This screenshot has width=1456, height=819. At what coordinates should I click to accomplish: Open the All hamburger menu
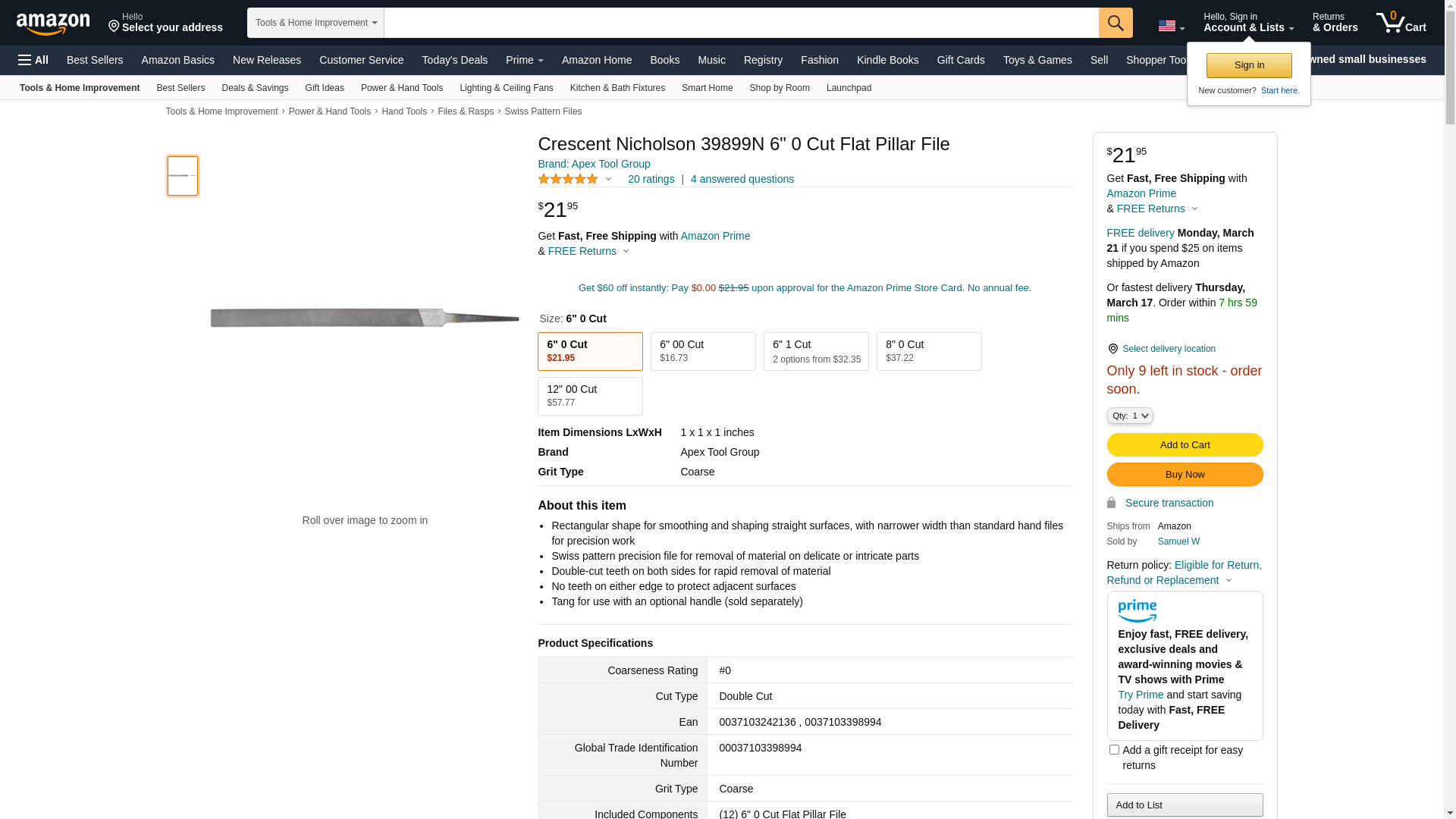[33, 60]
